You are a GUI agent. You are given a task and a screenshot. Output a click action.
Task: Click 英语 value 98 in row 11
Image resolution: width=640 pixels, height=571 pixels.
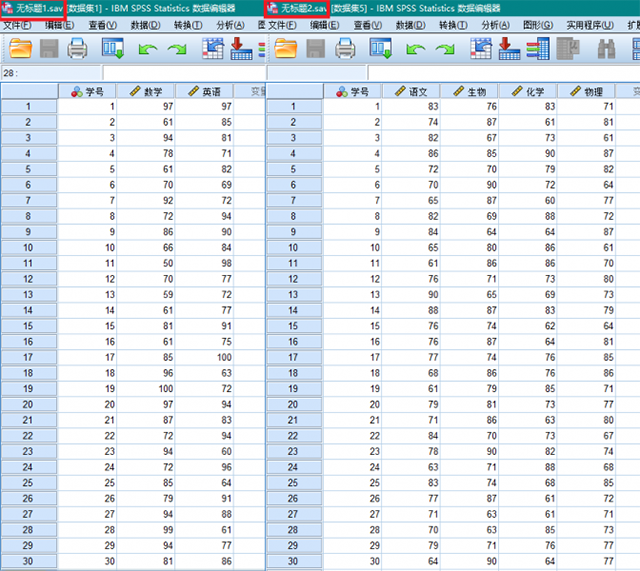204,263
